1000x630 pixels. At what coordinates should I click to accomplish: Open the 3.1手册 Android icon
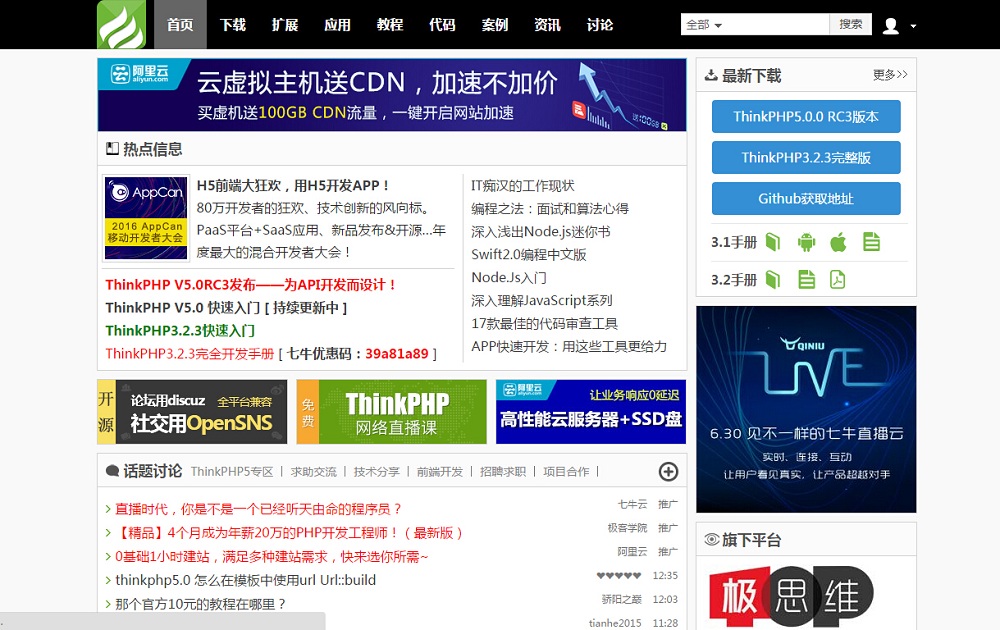click(x=806, y=242)
